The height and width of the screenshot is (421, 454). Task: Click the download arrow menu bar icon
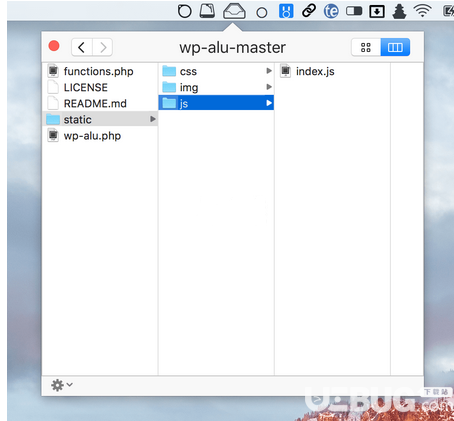tap(377, 12)
